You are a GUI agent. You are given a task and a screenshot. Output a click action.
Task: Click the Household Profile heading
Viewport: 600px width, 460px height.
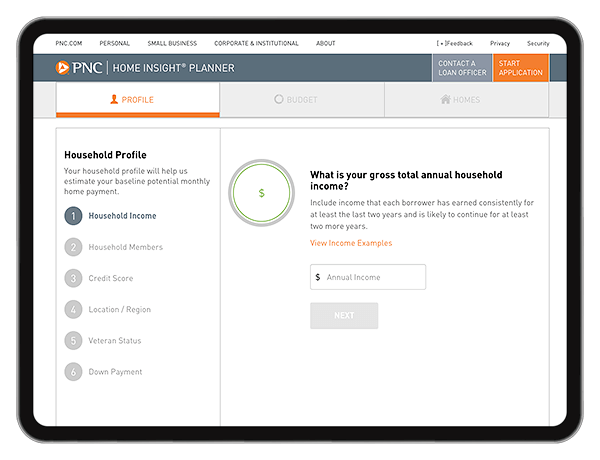pos(105,155)
